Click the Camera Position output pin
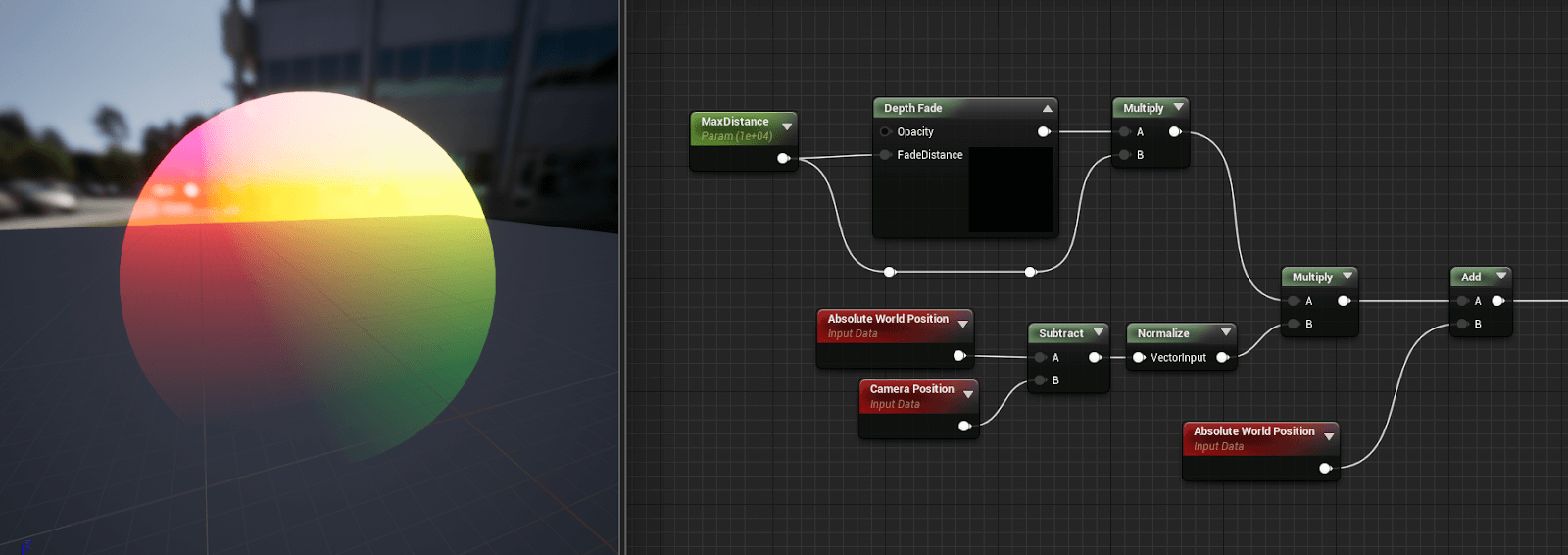The image size is (1568, 555). pos(964,426)
